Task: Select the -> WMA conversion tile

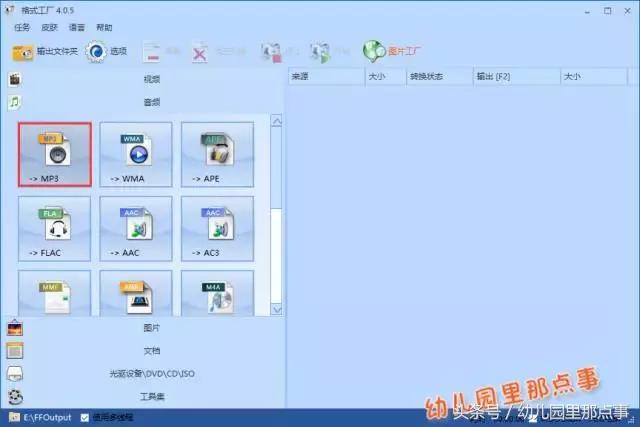Action: point(136,155)
